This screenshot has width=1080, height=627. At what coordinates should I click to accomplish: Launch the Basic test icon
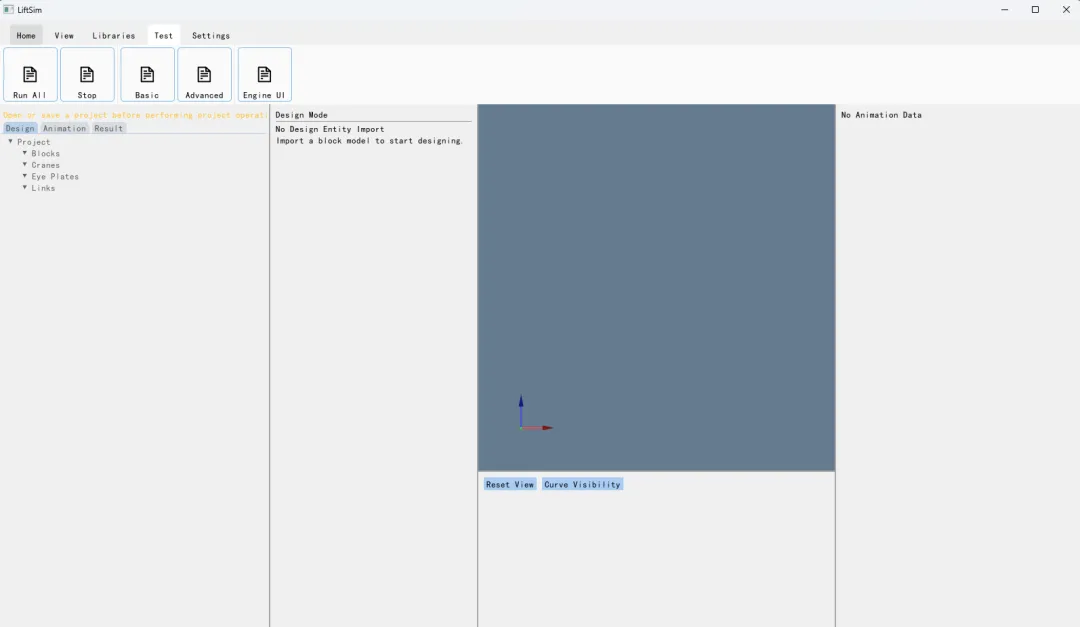pos(147,74)
